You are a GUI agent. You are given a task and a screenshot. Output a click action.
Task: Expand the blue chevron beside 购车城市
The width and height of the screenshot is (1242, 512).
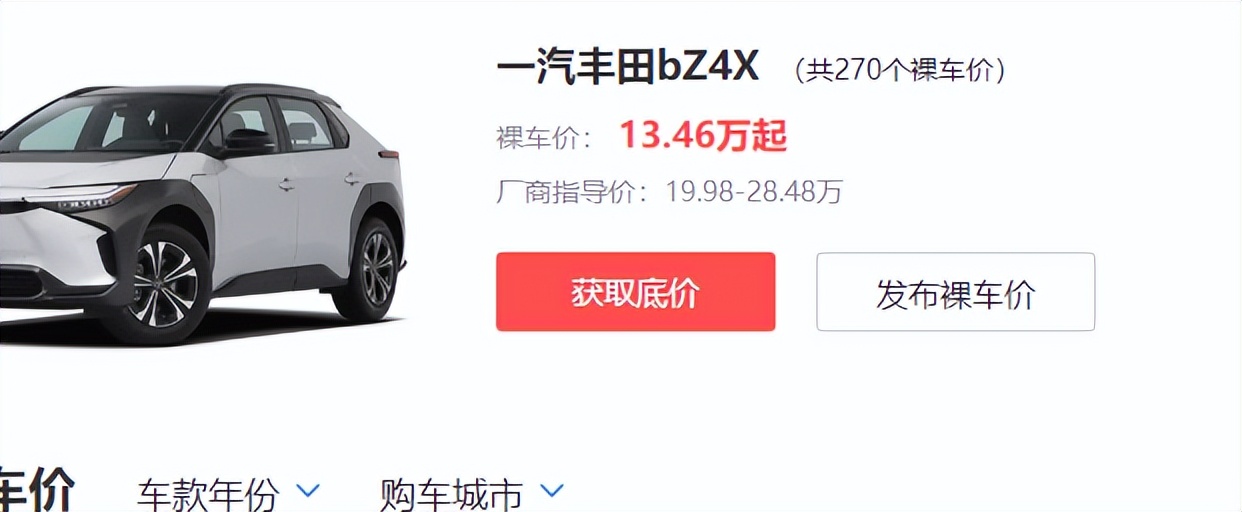(552, 490)
